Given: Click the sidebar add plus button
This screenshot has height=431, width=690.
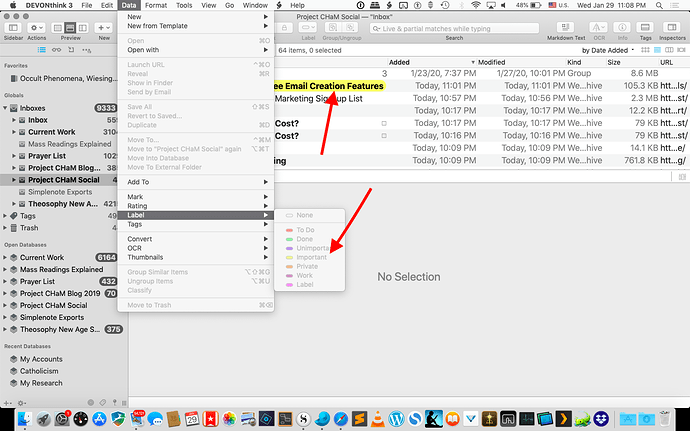Looking at the screenshot, I should (7, 403).
